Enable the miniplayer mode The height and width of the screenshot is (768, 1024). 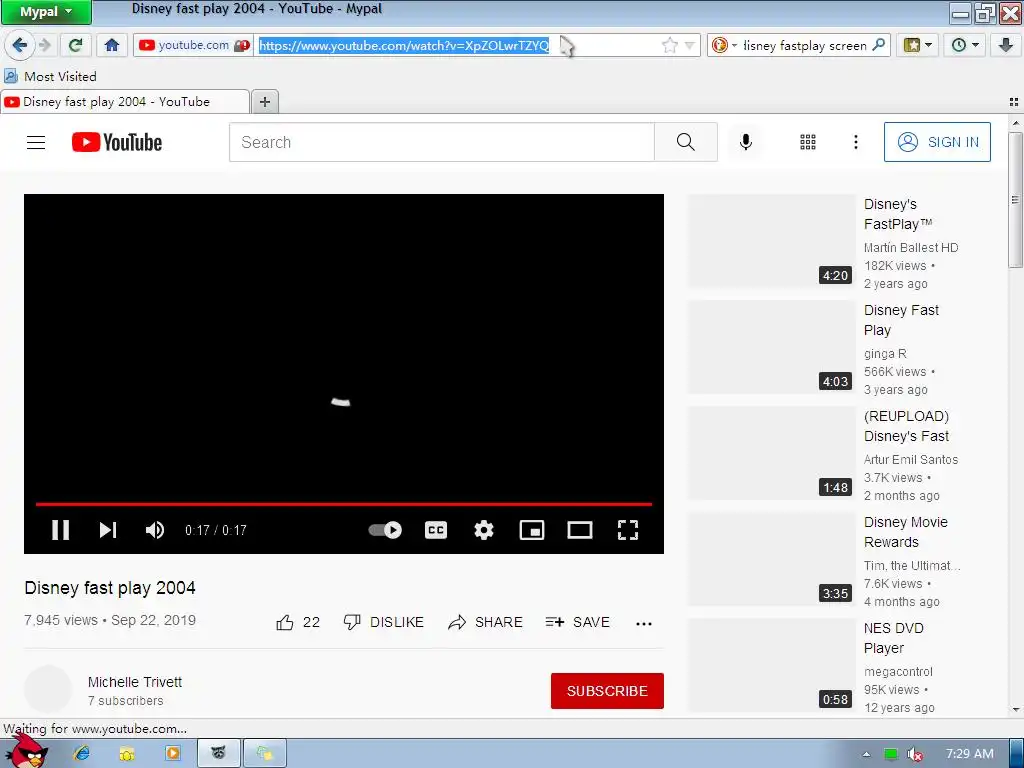point(532,530)
